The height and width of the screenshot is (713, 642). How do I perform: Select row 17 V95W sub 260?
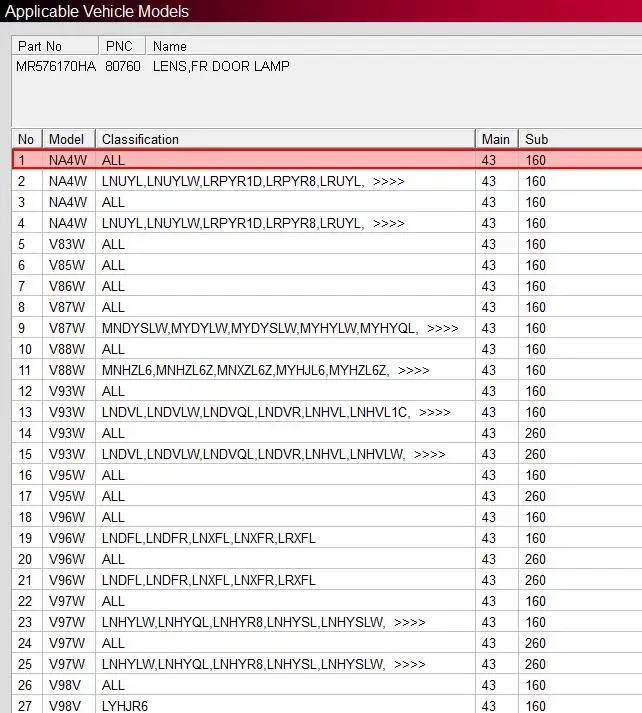327,496
